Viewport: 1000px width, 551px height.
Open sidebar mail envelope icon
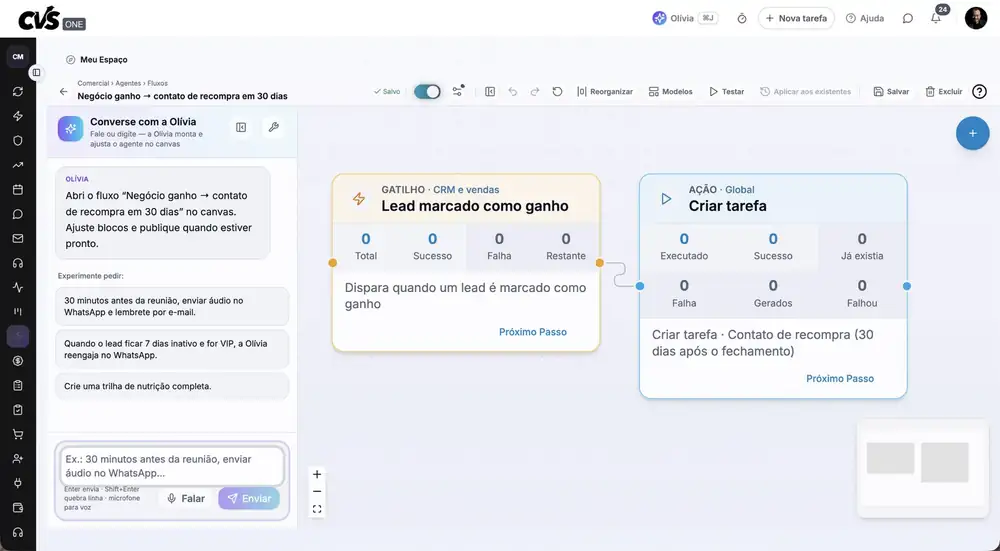18,239
